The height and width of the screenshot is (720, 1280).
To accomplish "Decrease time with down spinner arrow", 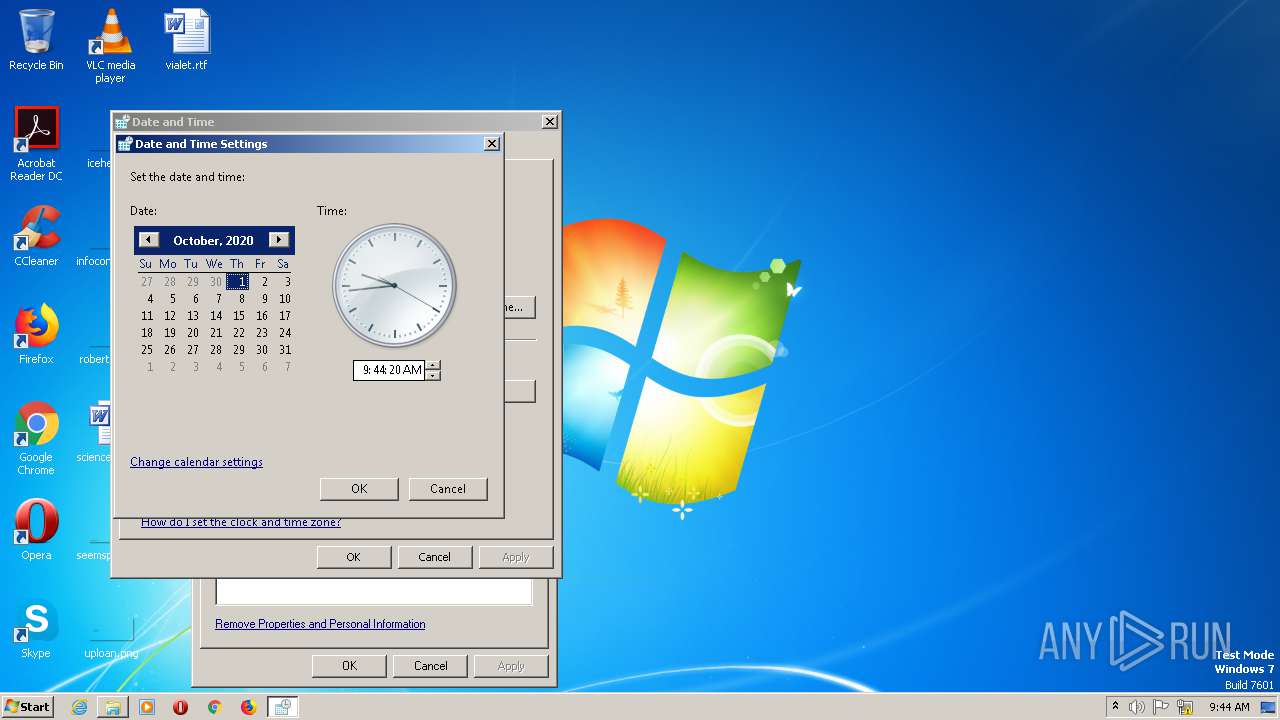I will pyautogui.click(x=432, y=375).
